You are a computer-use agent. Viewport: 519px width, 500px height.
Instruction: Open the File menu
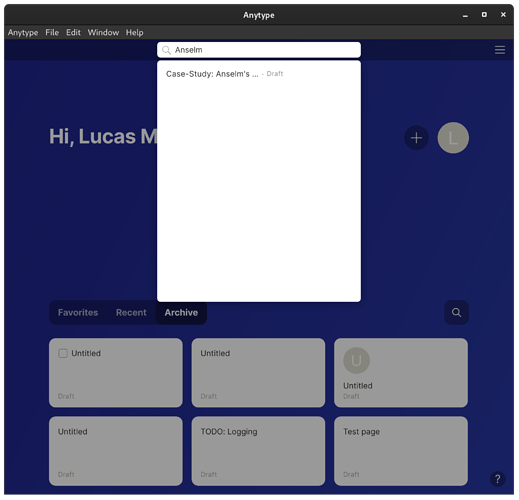[52, 32]
